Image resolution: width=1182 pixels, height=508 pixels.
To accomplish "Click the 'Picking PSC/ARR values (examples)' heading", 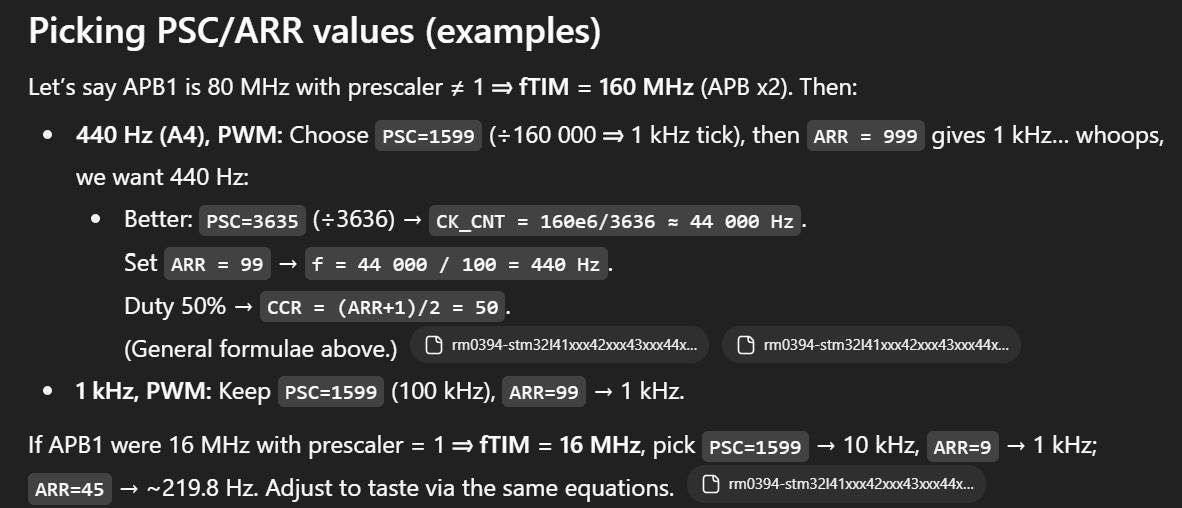I will (314, 32).
